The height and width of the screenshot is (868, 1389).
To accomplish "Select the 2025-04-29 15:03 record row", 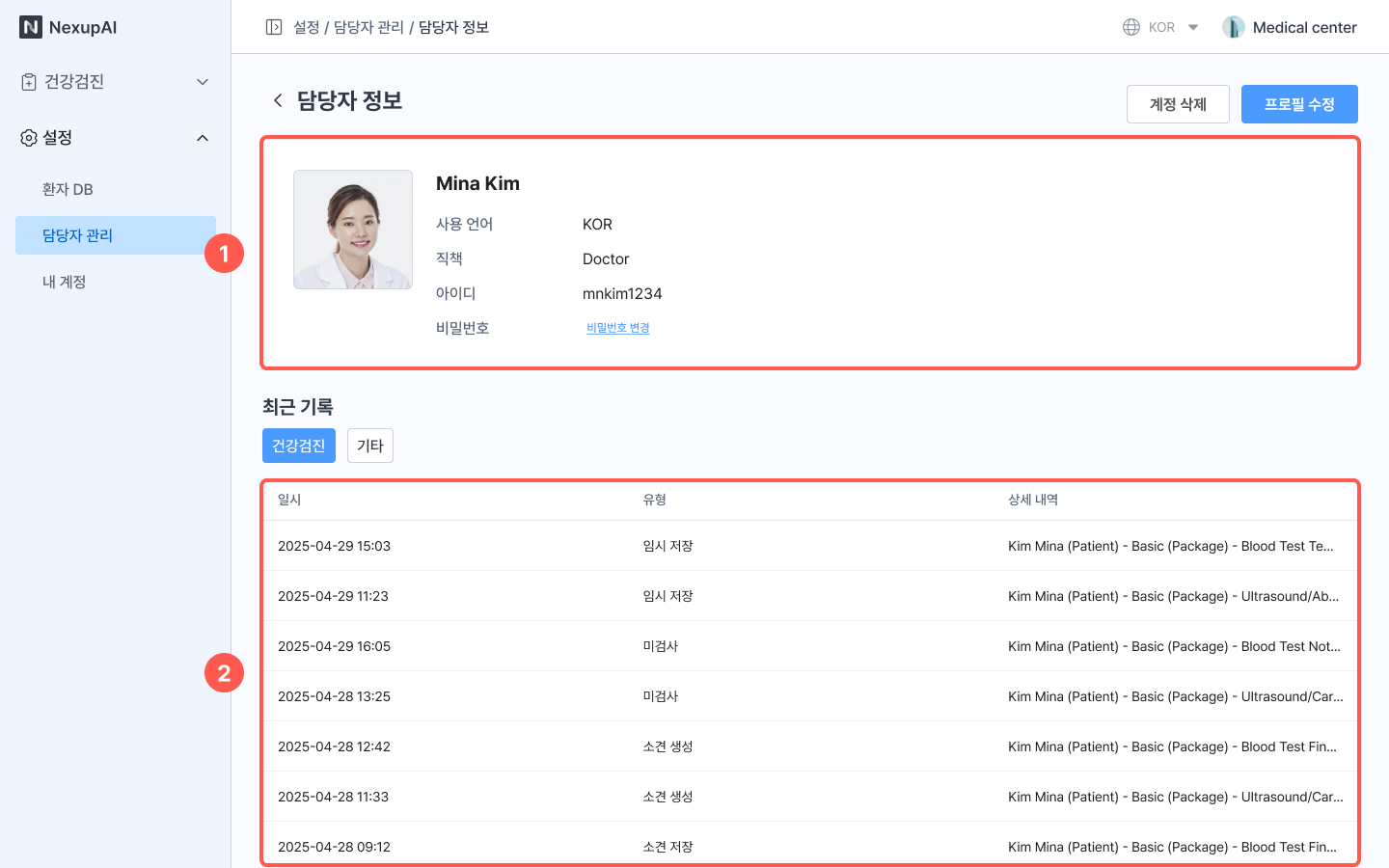I will tap(808, 546).
